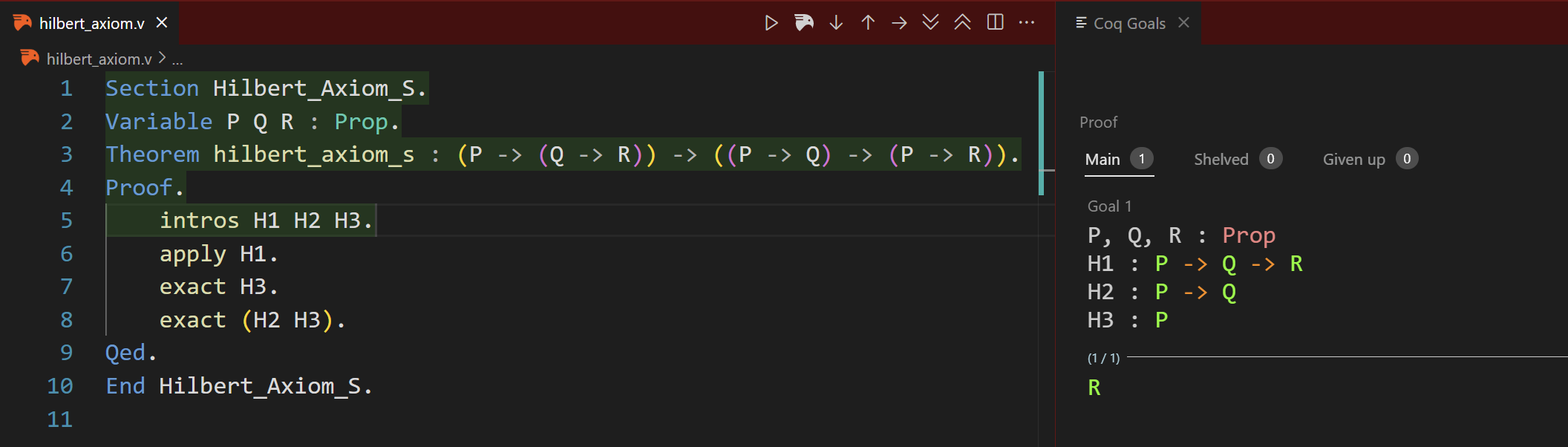Interpret to point with right arrow
This screenshot has height=447, width=1568.
pos(899,23)
